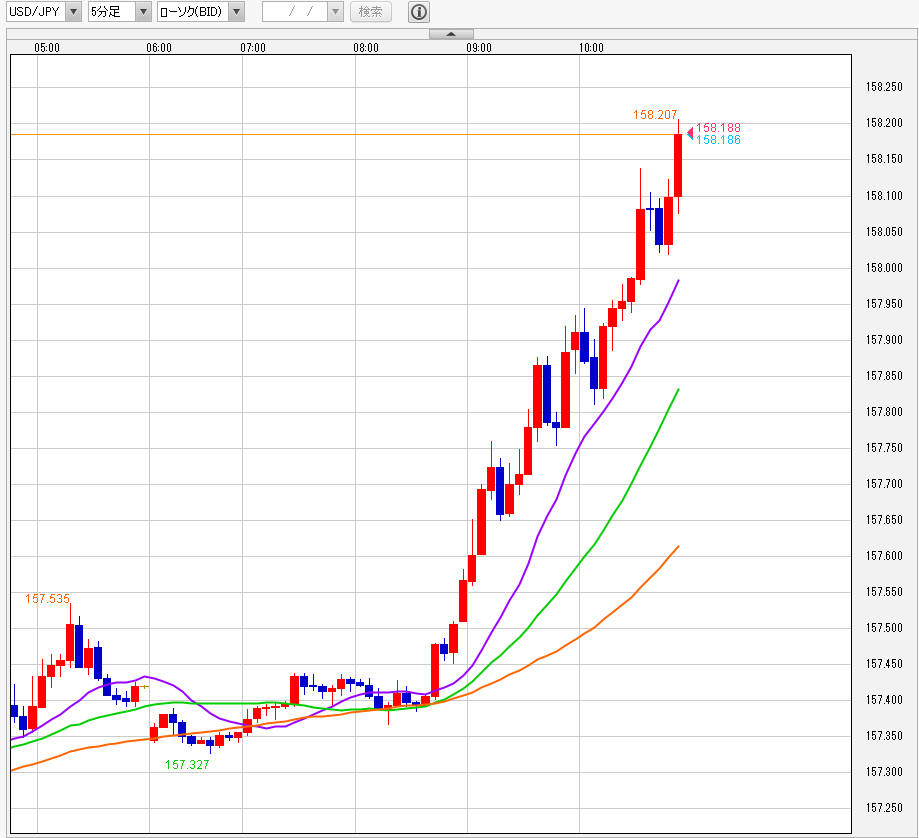Image resolution: width=919 pixels, height=838 pixels.
Task: Click the 157.250 price axis label
Action: pyautogui.click(x=884, y=808)
